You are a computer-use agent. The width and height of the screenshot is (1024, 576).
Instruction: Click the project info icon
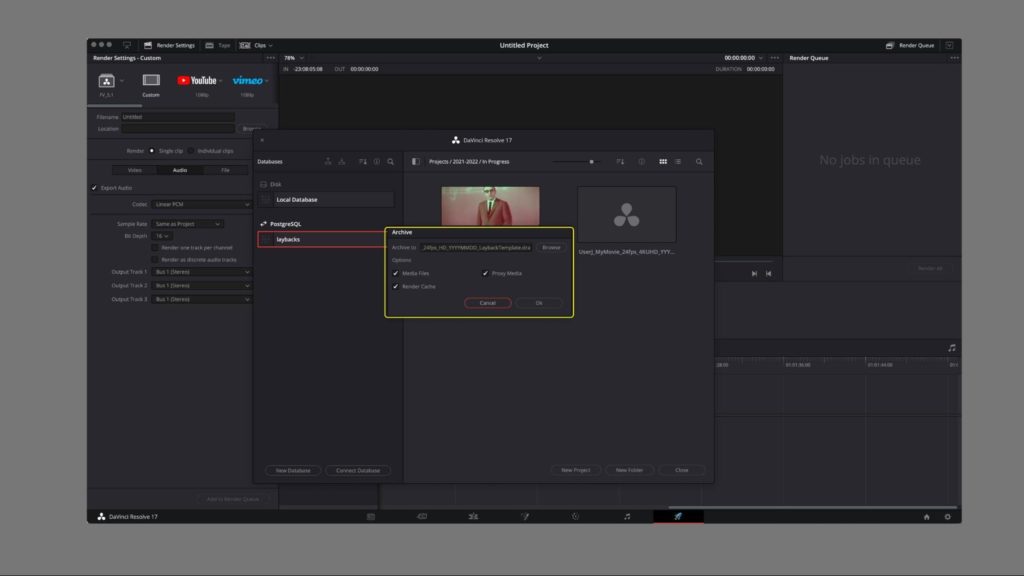tap(641, 161)
